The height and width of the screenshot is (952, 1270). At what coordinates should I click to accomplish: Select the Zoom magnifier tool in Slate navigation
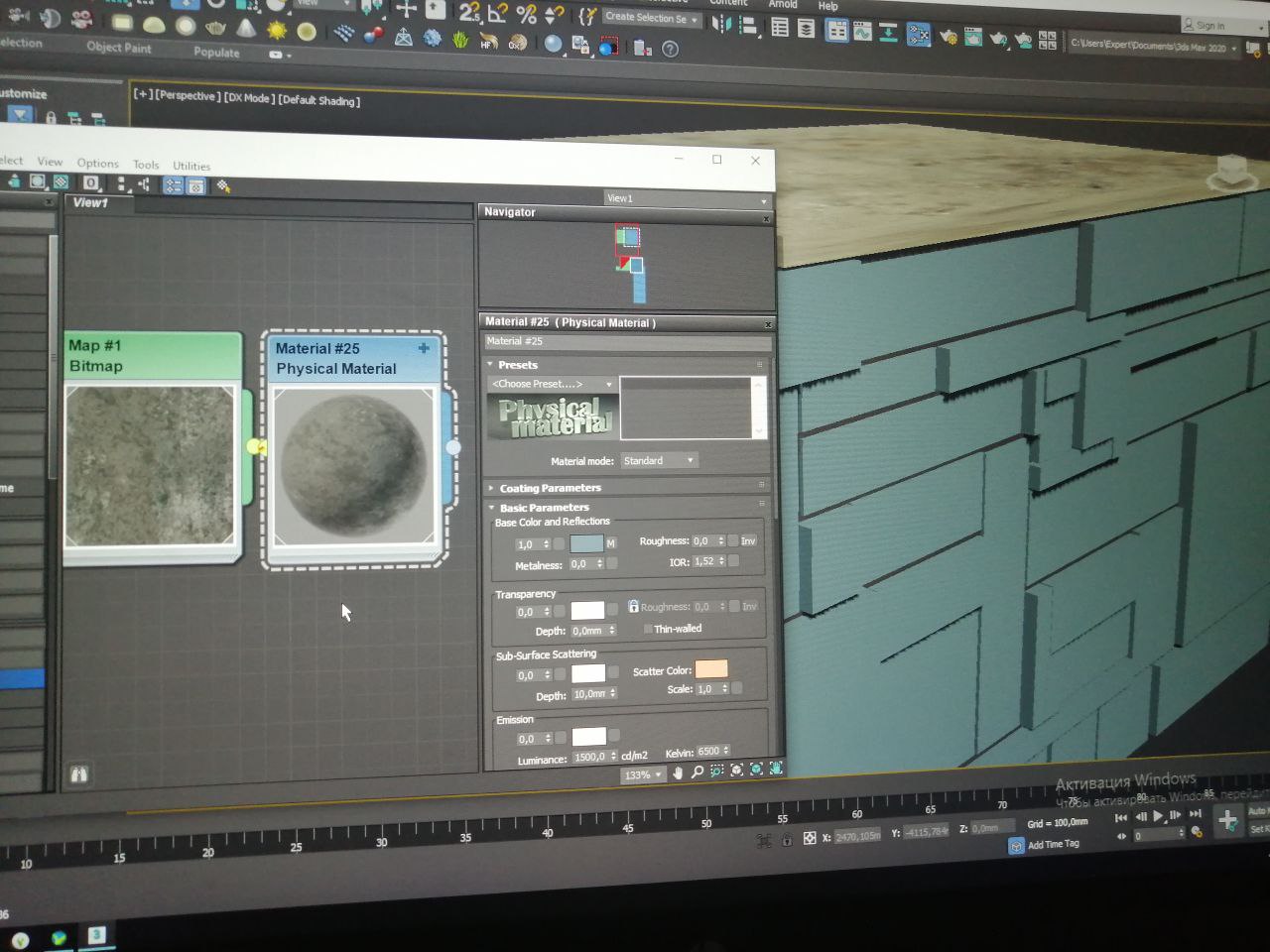click(698, 772)
